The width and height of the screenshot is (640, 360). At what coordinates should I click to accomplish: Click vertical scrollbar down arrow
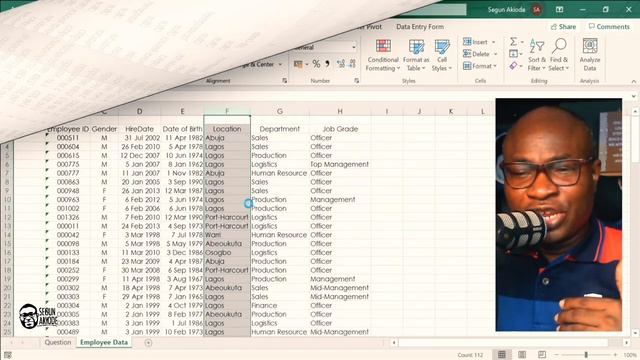pyautogui.click(x=635, y=333)
